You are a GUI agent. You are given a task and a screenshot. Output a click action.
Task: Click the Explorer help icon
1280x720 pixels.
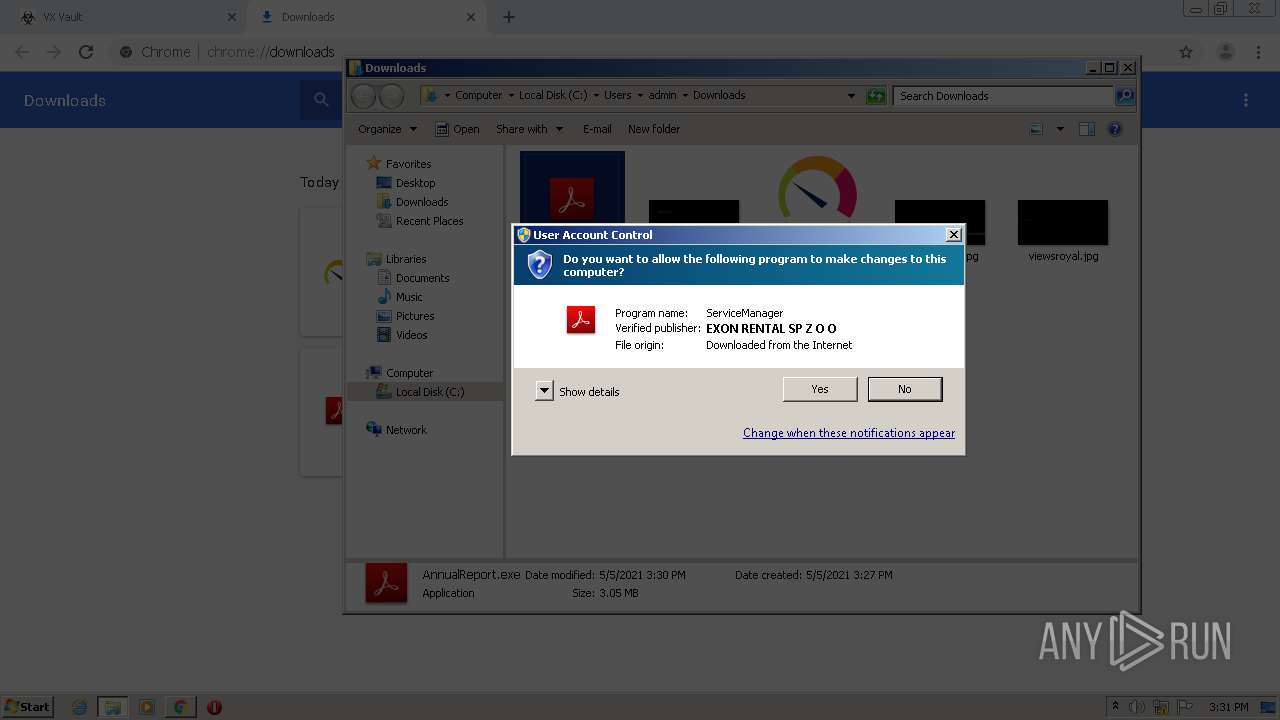click(1115, 129)
